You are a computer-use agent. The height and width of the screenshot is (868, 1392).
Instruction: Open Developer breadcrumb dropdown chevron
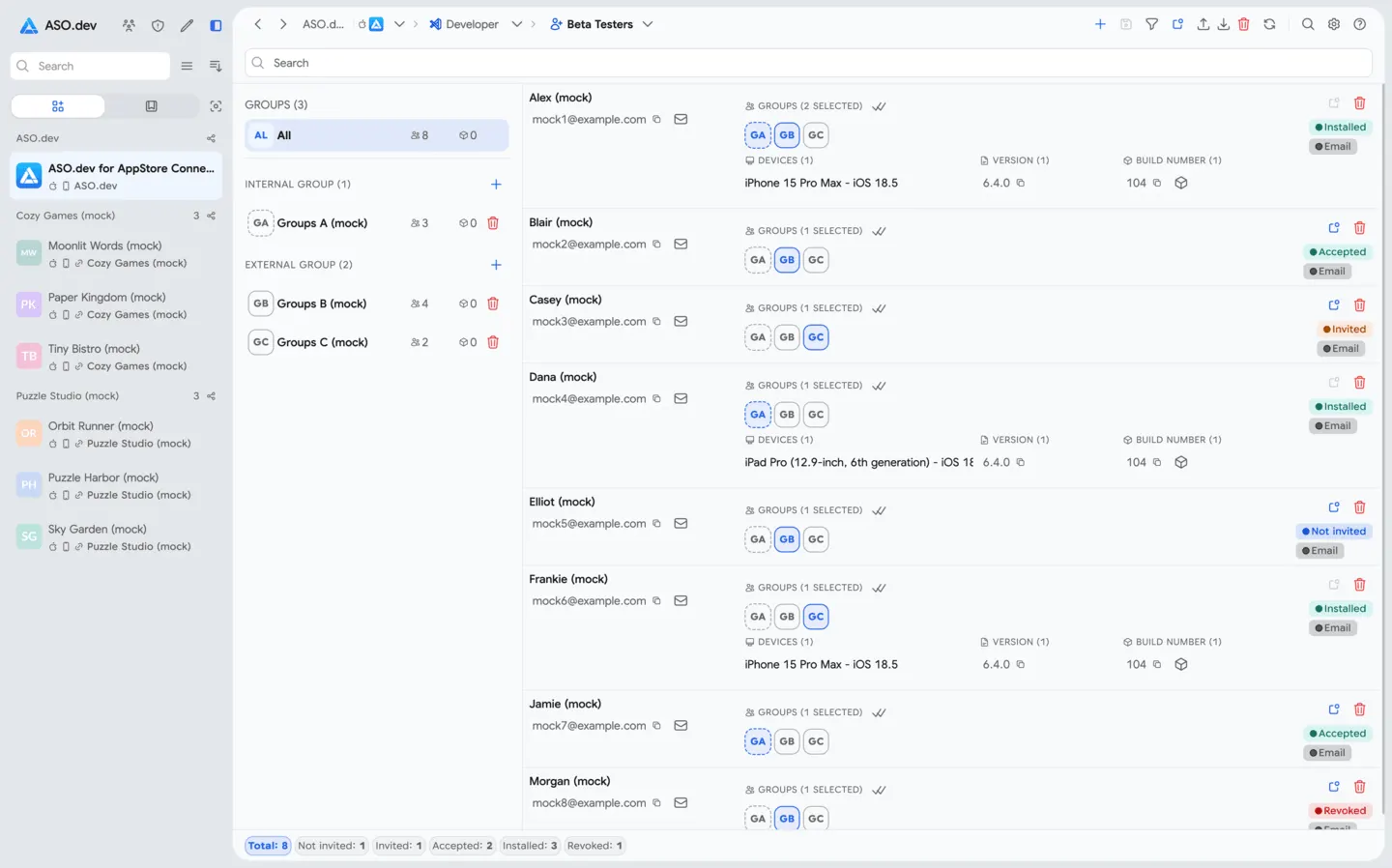pyautogui.click(x=517, y=24)
